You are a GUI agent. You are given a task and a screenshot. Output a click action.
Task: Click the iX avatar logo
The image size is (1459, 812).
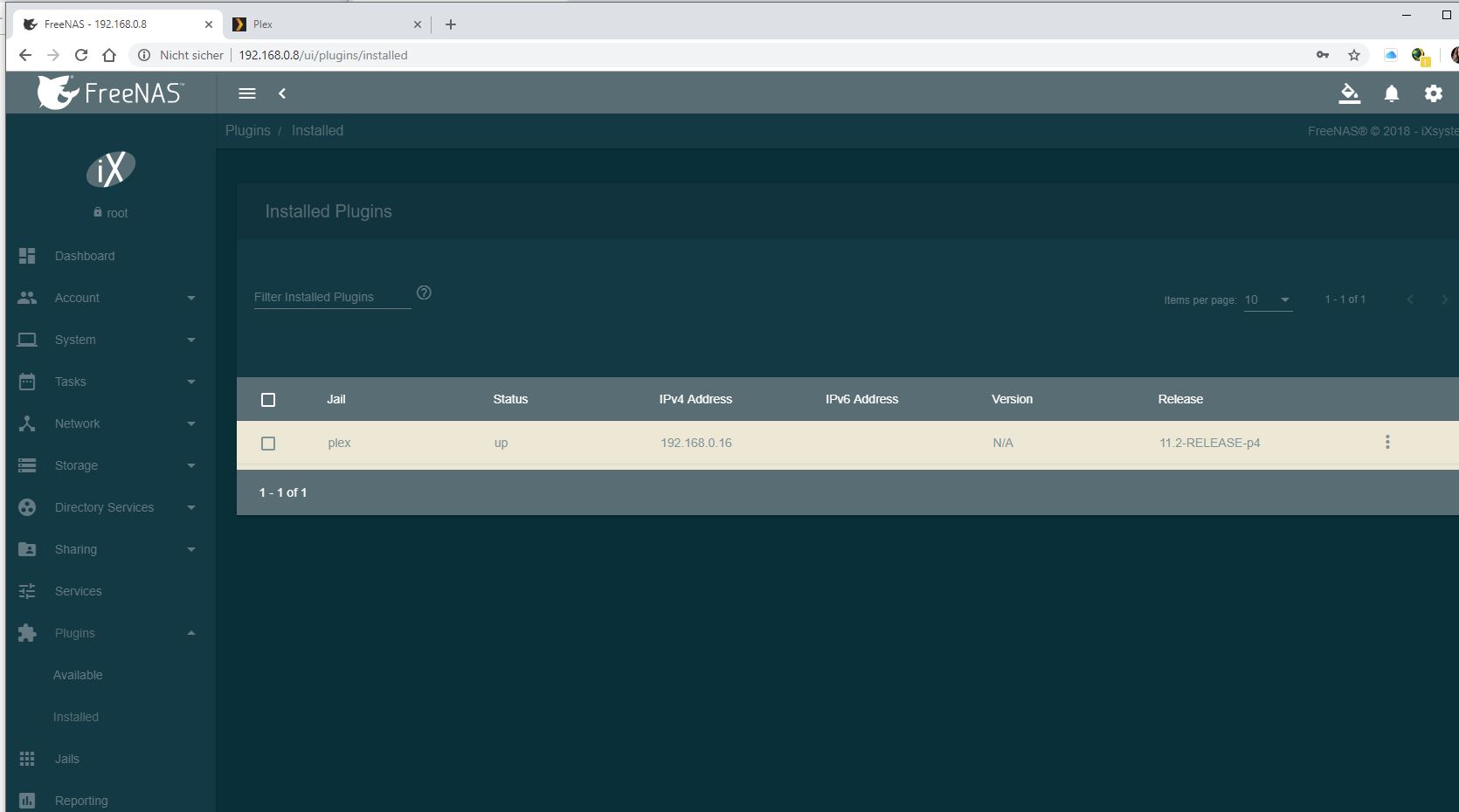pos(111,169)
